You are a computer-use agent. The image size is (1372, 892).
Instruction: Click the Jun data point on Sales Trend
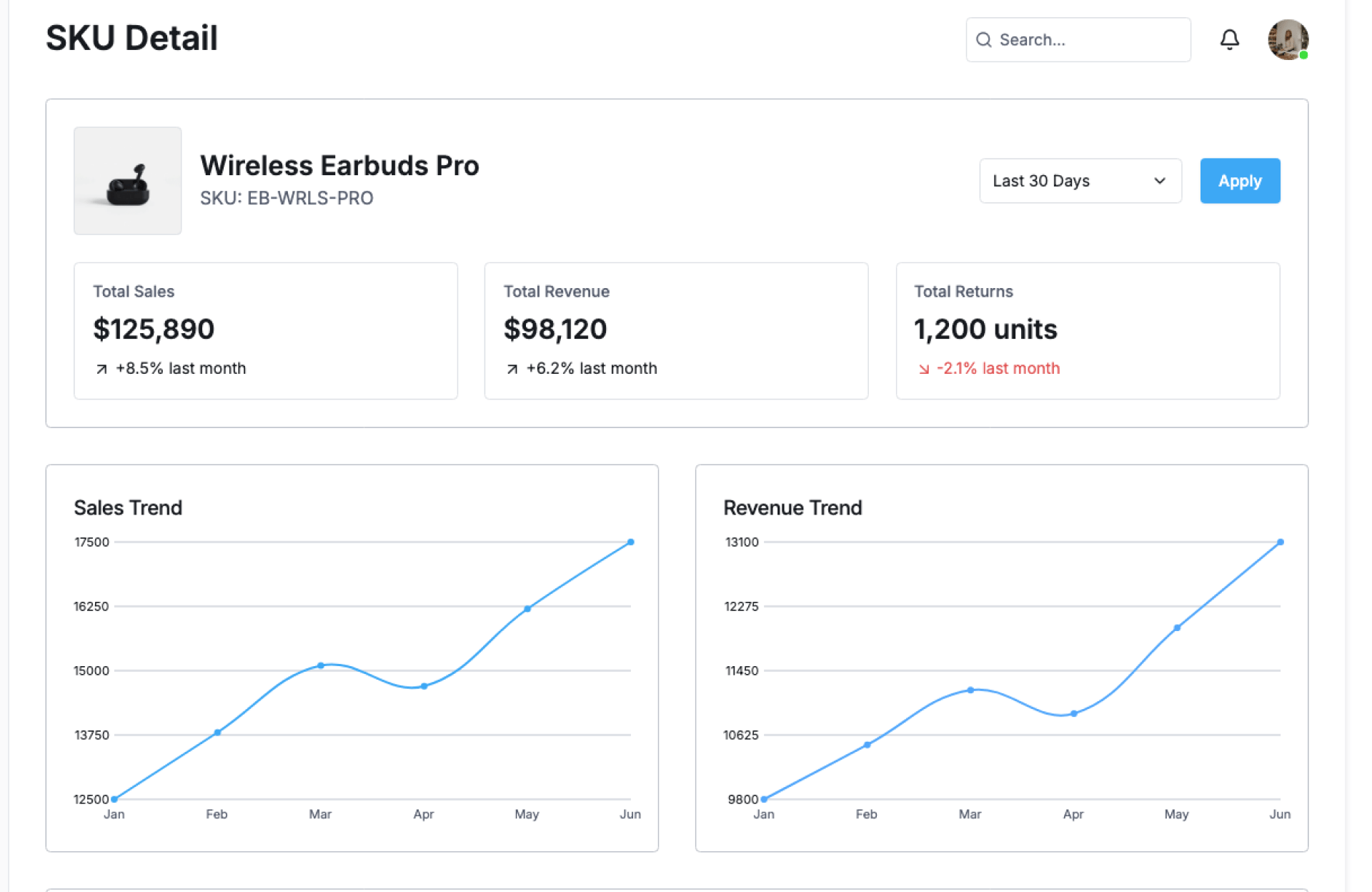[630, 542]
